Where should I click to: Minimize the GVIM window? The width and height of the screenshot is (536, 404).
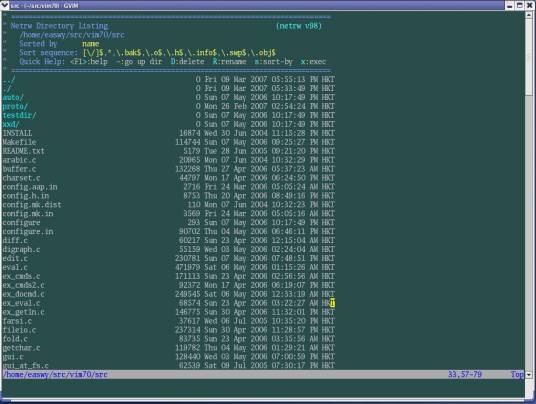(x=509, y=5)
